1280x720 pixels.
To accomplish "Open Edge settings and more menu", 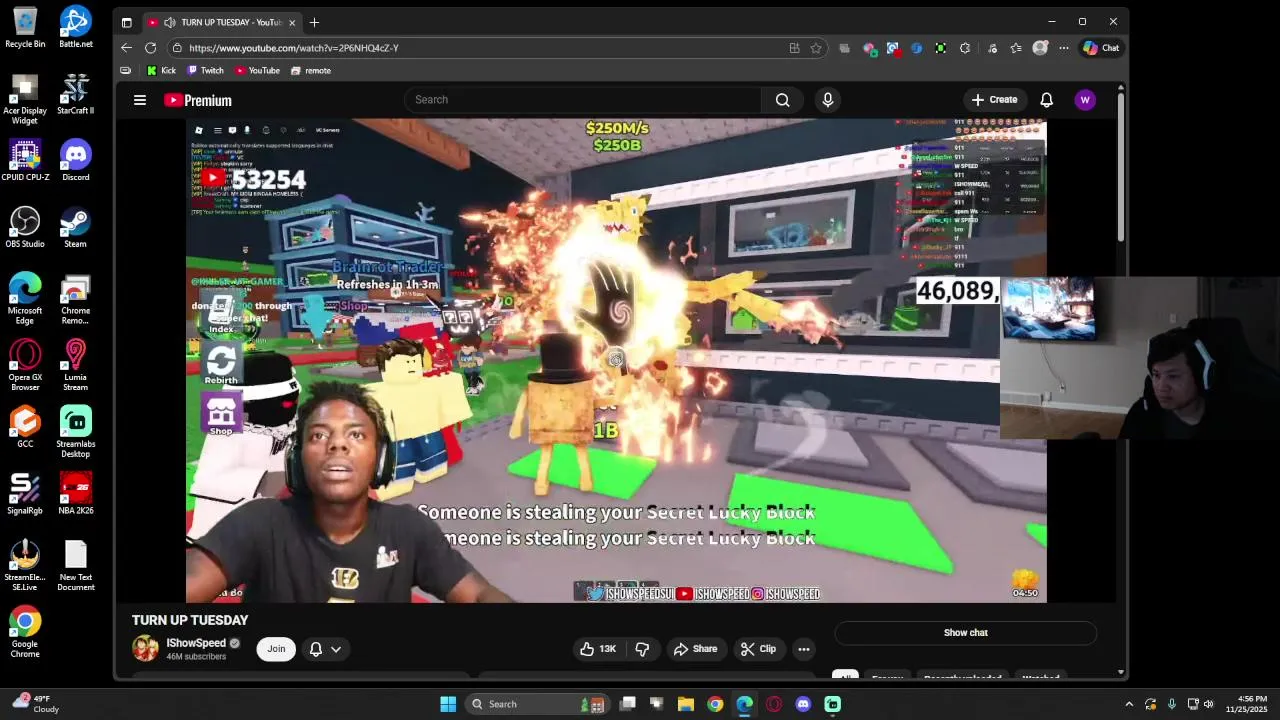I will pos(1064,48).
